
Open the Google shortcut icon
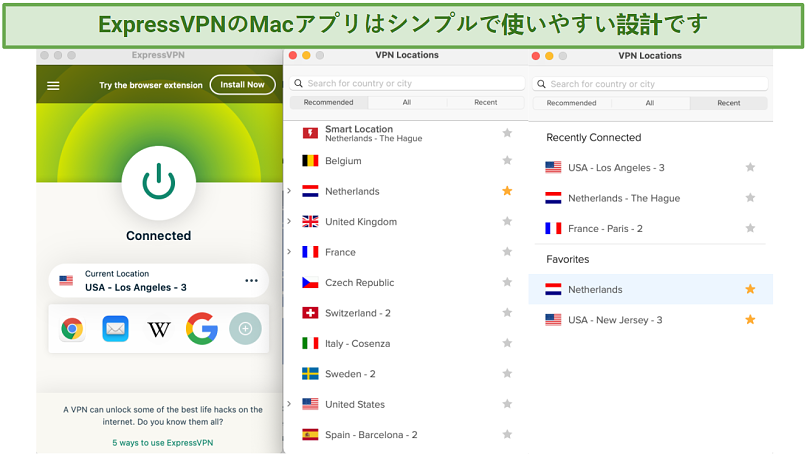pos(202,329)
